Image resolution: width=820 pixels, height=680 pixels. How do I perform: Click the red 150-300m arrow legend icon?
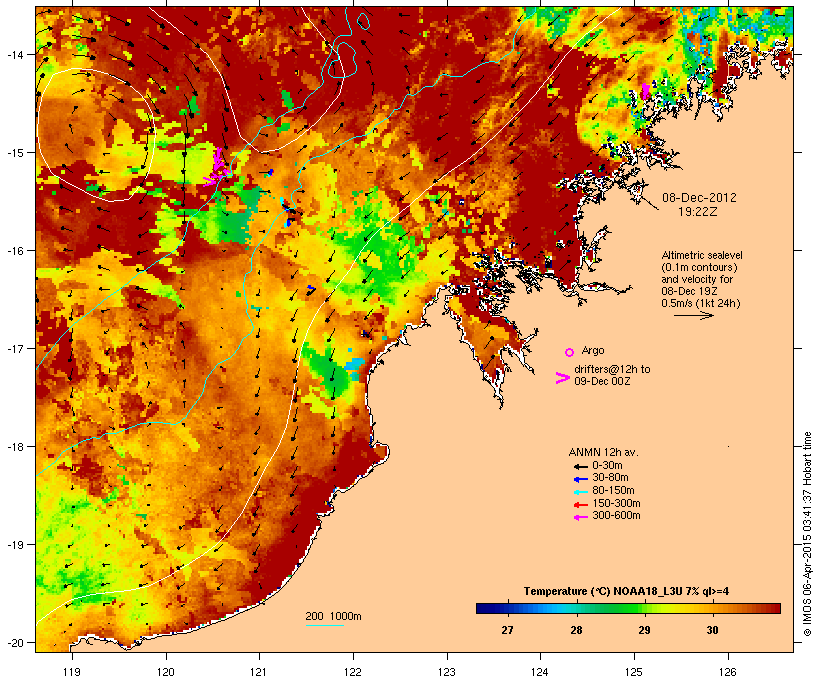[x=580, y=504]
